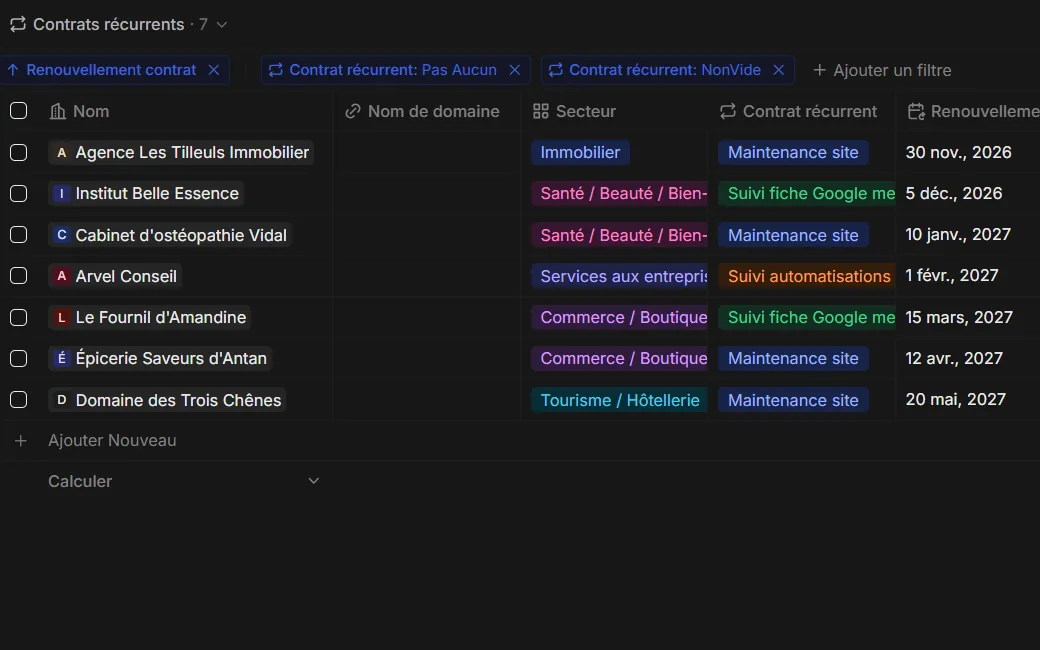
Task: Click Suivi fiche Google tag in Institut Belle Essence row
Action: [x=807, y=194]
